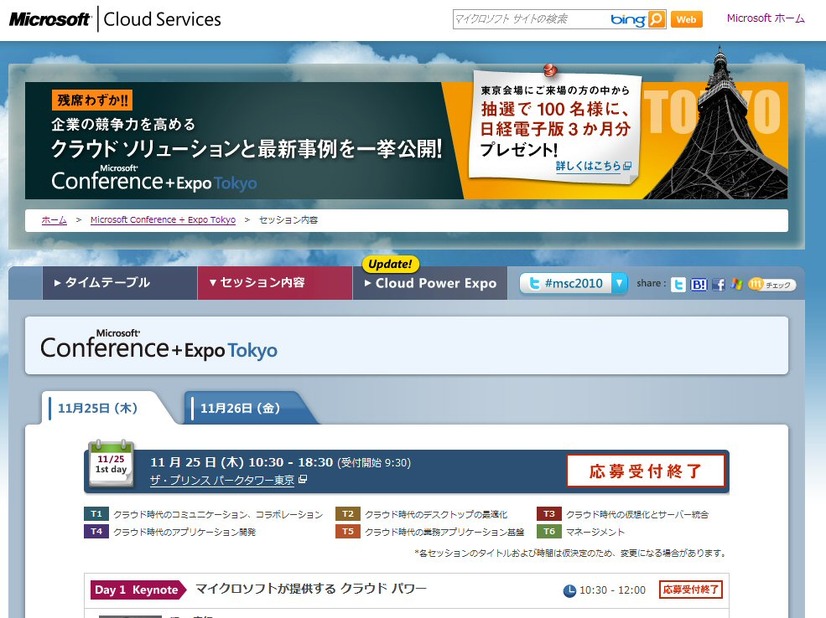
Task: Click the ホーム breadcrumb link
Action: (x=54, y=220)
